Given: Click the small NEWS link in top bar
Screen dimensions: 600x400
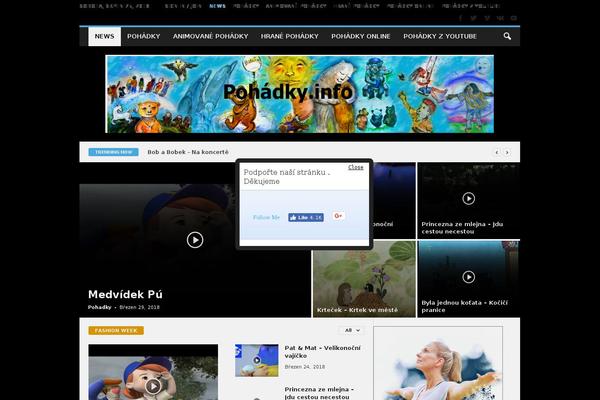Looking at the screenshot, I should [217, 6].
